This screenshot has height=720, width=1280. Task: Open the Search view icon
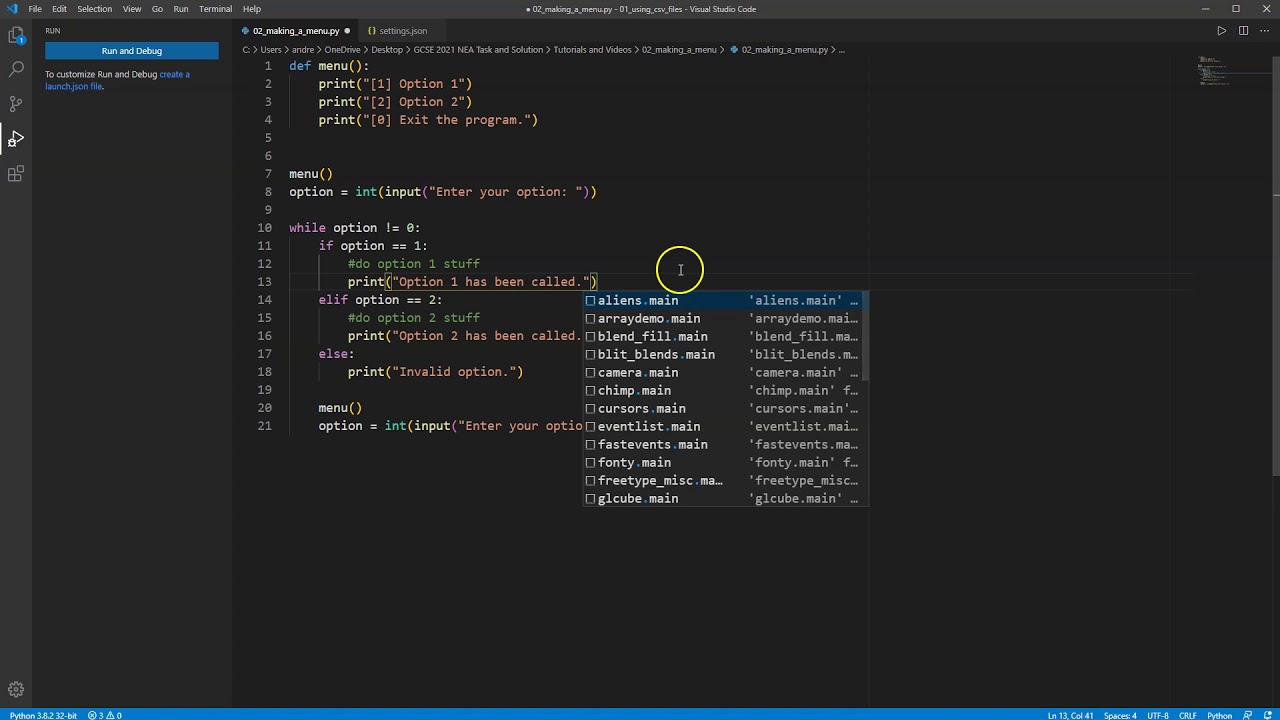tap(16, 69)
